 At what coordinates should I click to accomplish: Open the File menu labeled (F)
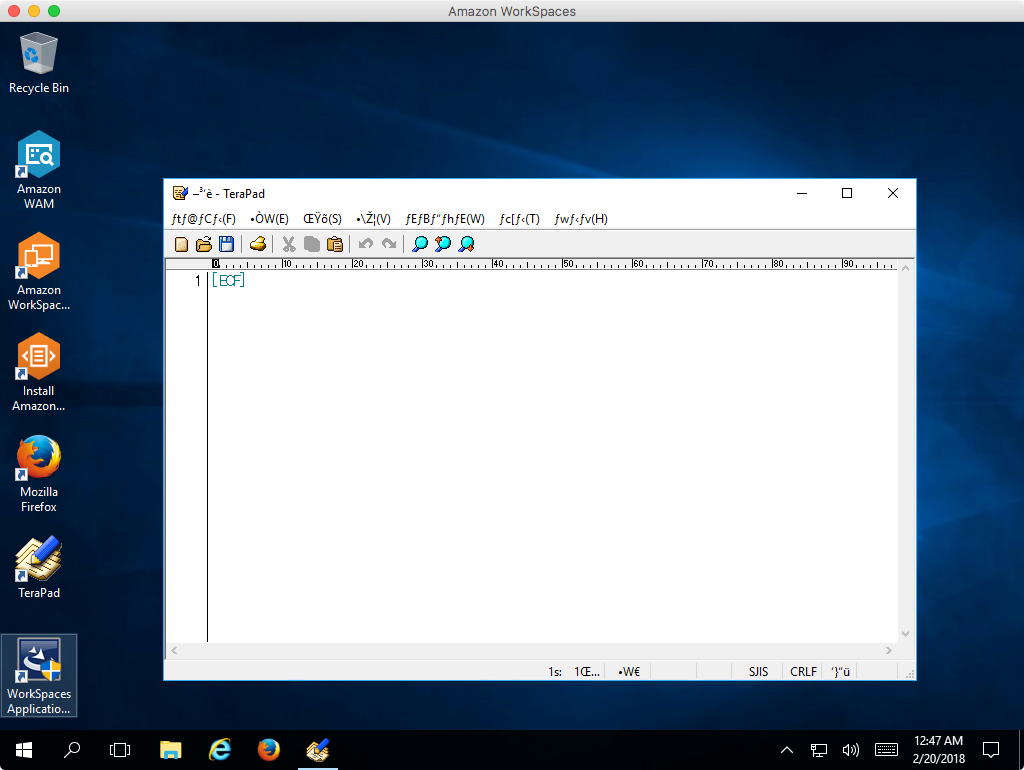pos(200,219)
